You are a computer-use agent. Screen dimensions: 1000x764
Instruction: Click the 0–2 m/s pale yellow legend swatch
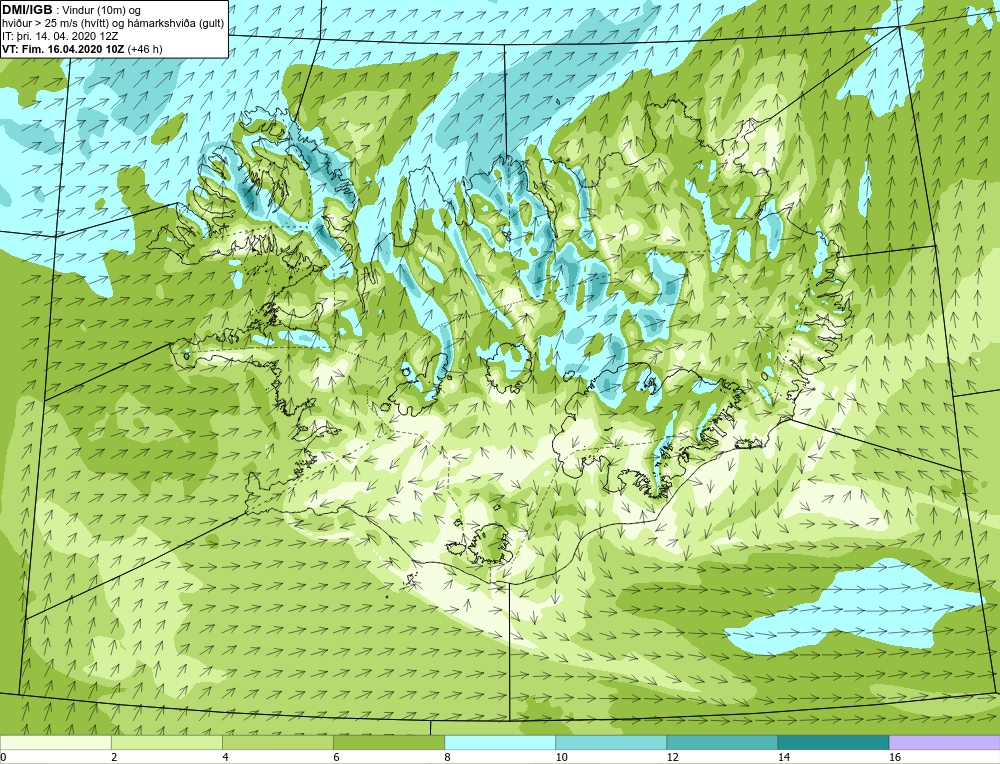click(55, 742)
